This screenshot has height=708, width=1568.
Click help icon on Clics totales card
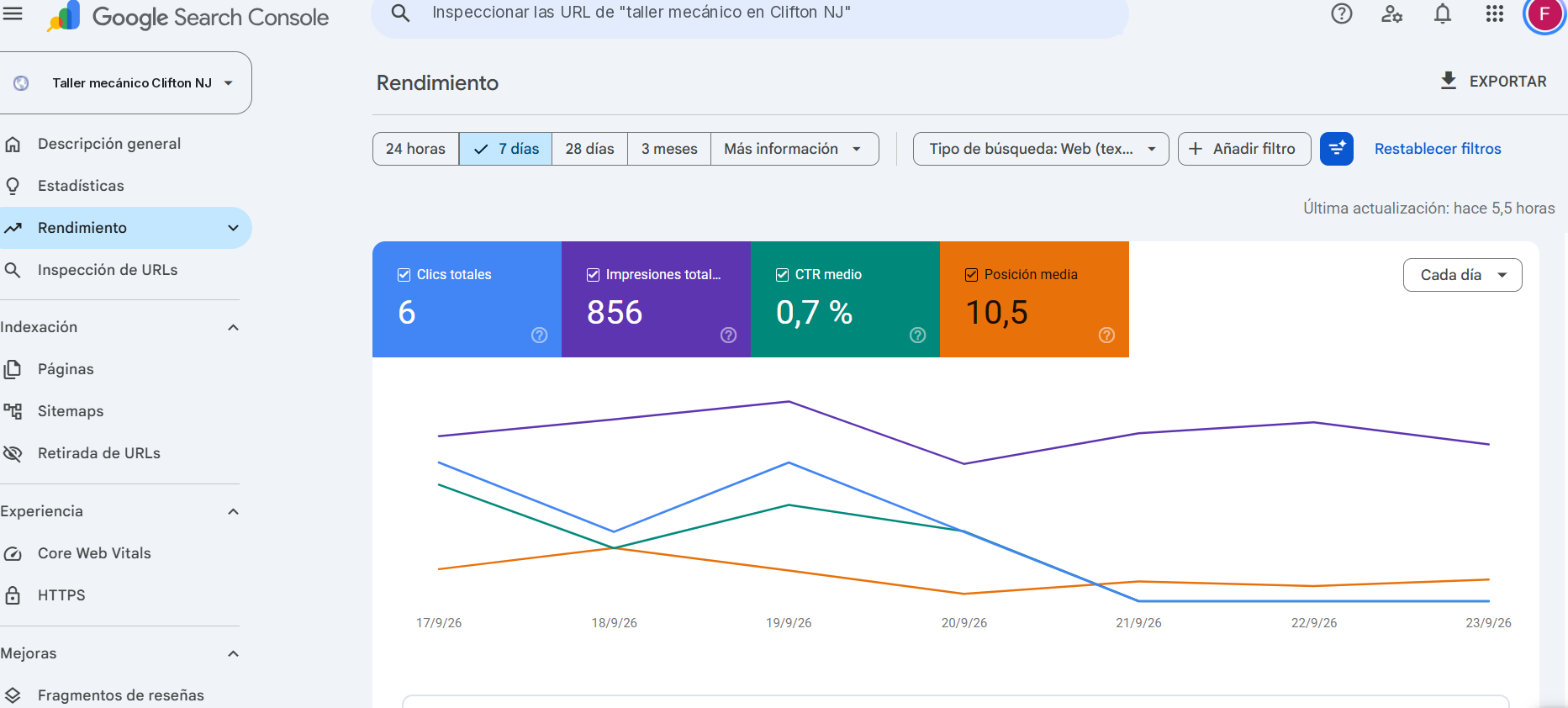pyautogui.click(x=540, y=336)
